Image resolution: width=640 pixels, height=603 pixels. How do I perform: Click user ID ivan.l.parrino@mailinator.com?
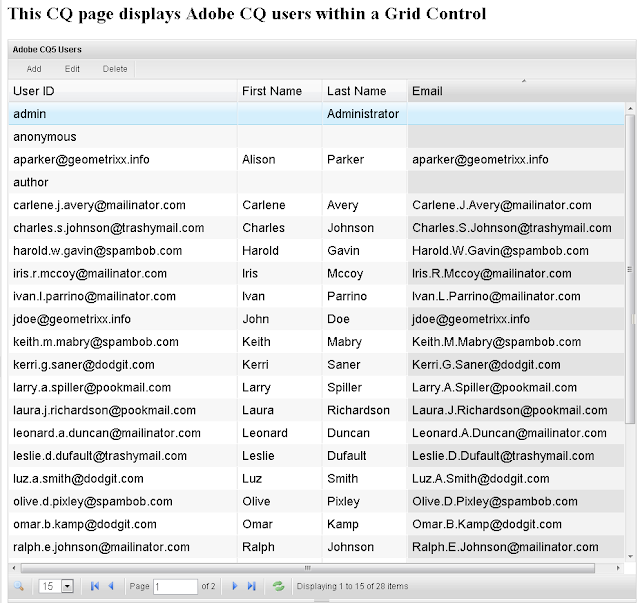pos(94,297)
